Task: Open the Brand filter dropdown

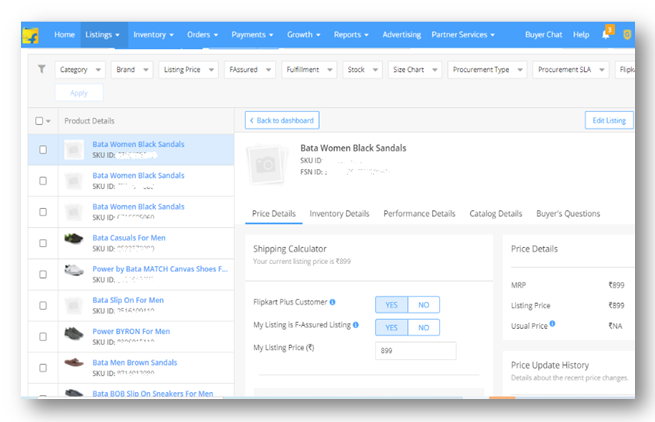Action: (x=132, y=69)
